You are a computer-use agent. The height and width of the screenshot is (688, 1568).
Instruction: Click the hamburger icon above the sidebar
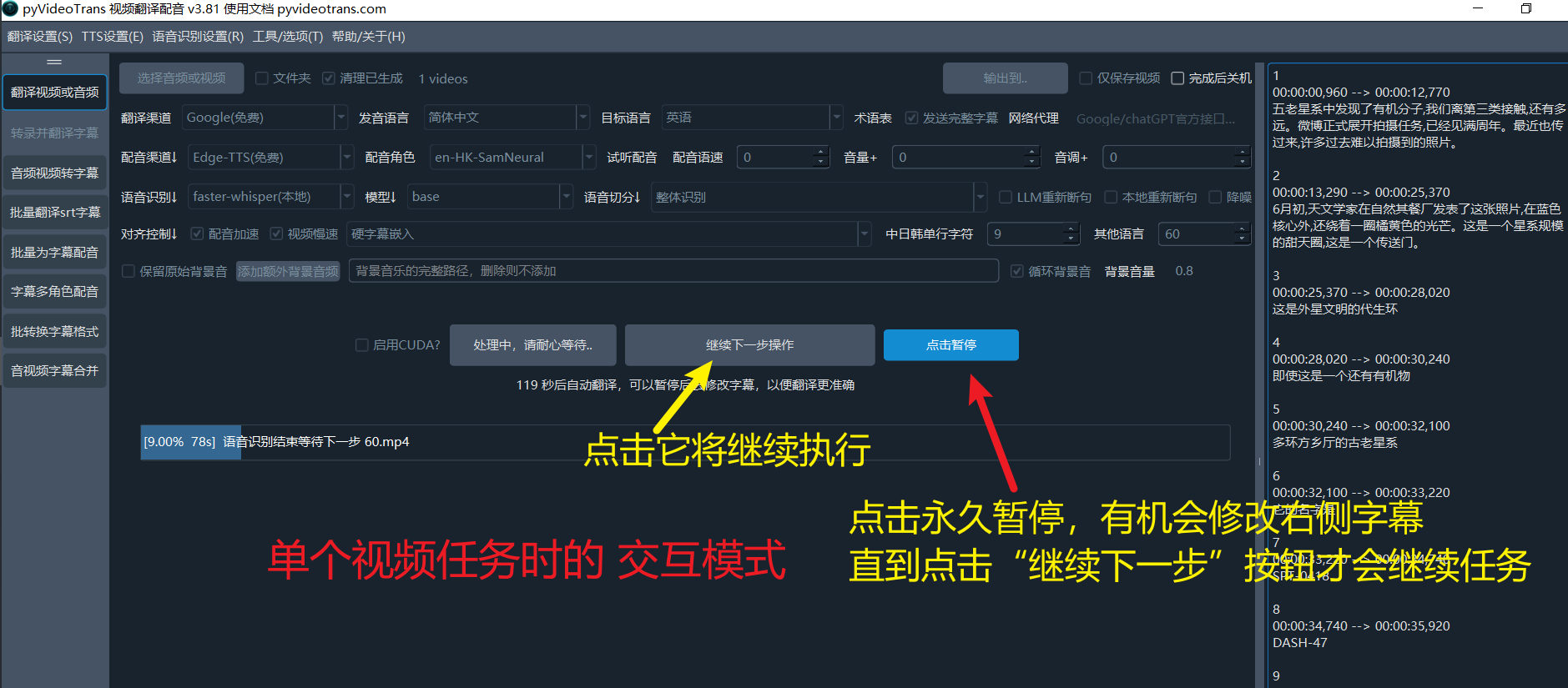pos(54,63)
